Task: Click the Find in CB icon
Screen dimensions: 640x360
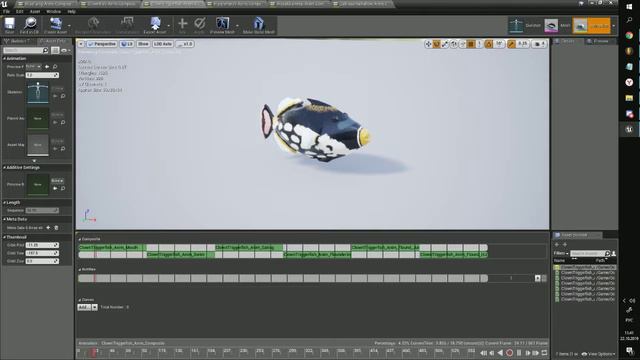Action: [29, 25]
